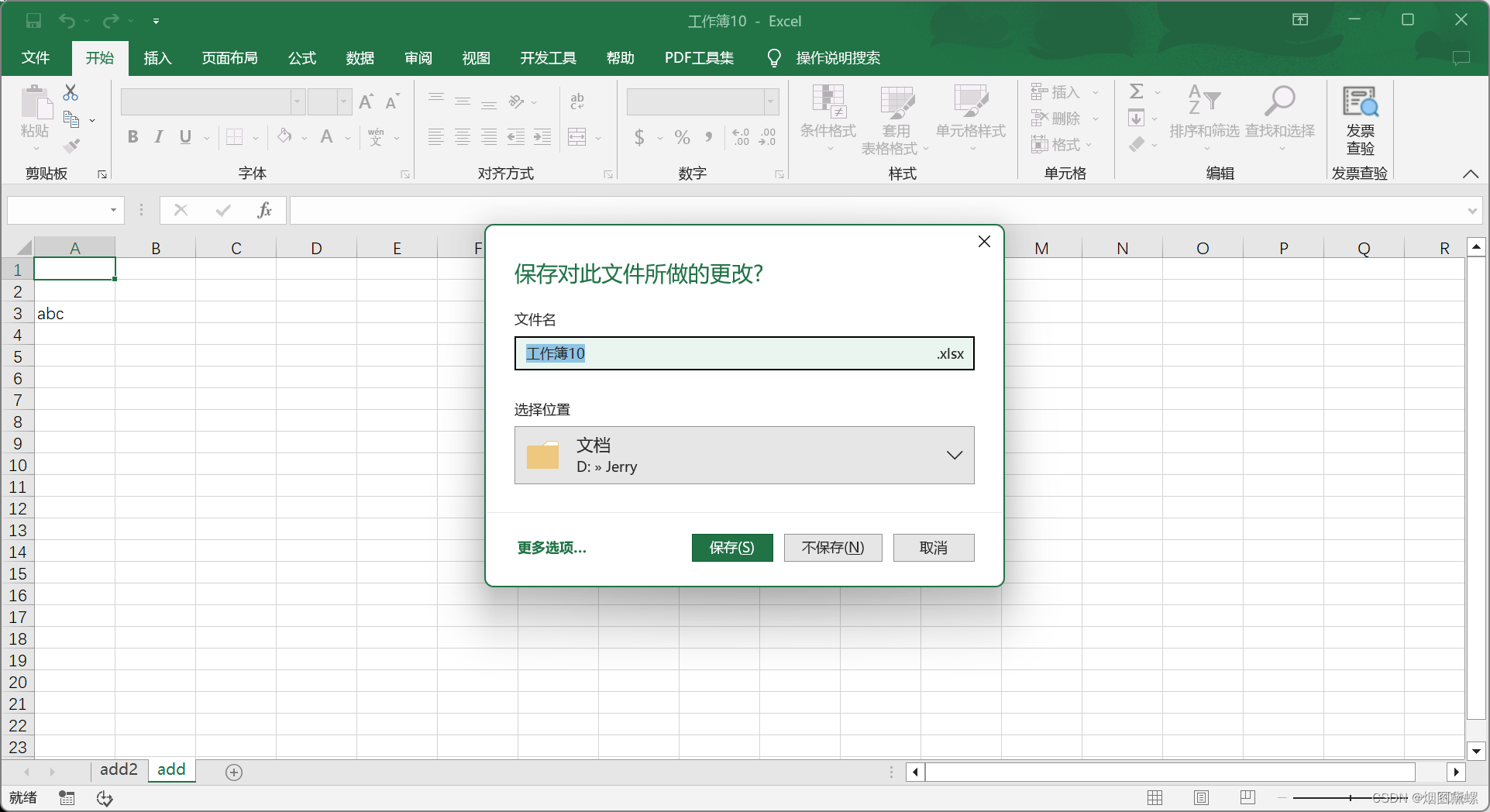Switch to Page Layout view icon
The width and height of the screenshot is (1490, 812).
coord(1201,797)
